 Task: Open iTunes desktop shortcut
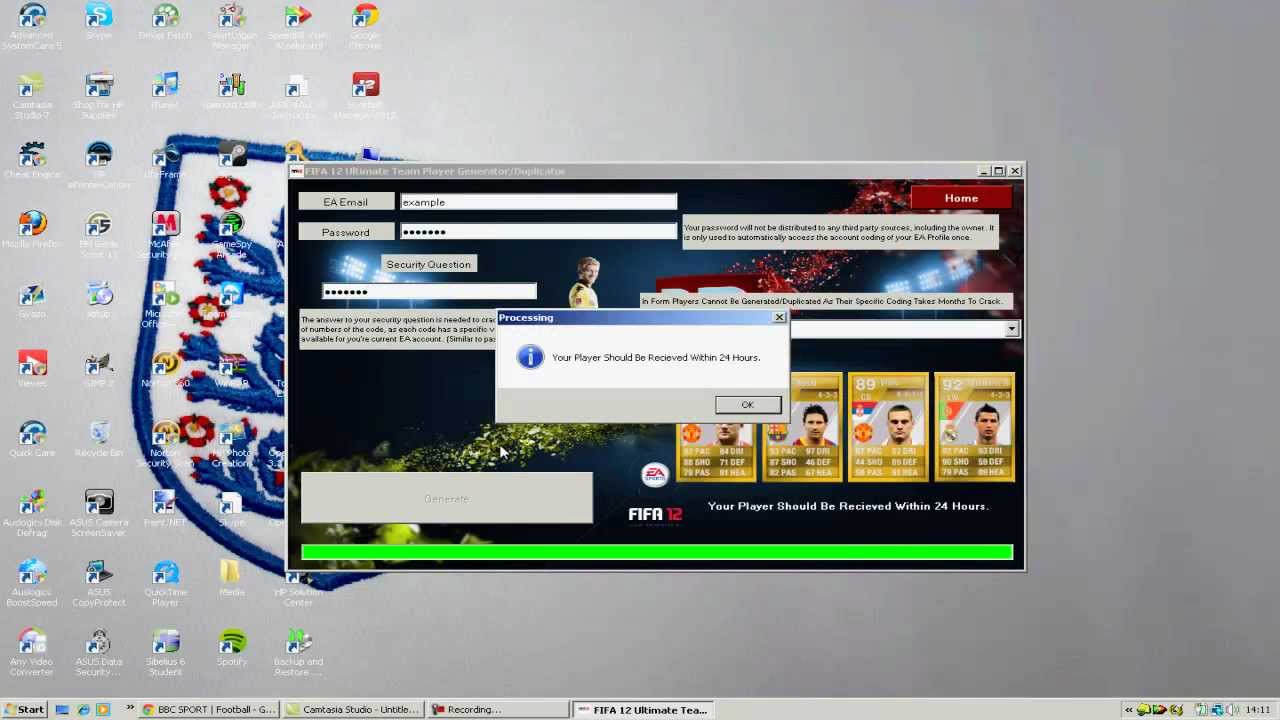click(x=165, y=91)
